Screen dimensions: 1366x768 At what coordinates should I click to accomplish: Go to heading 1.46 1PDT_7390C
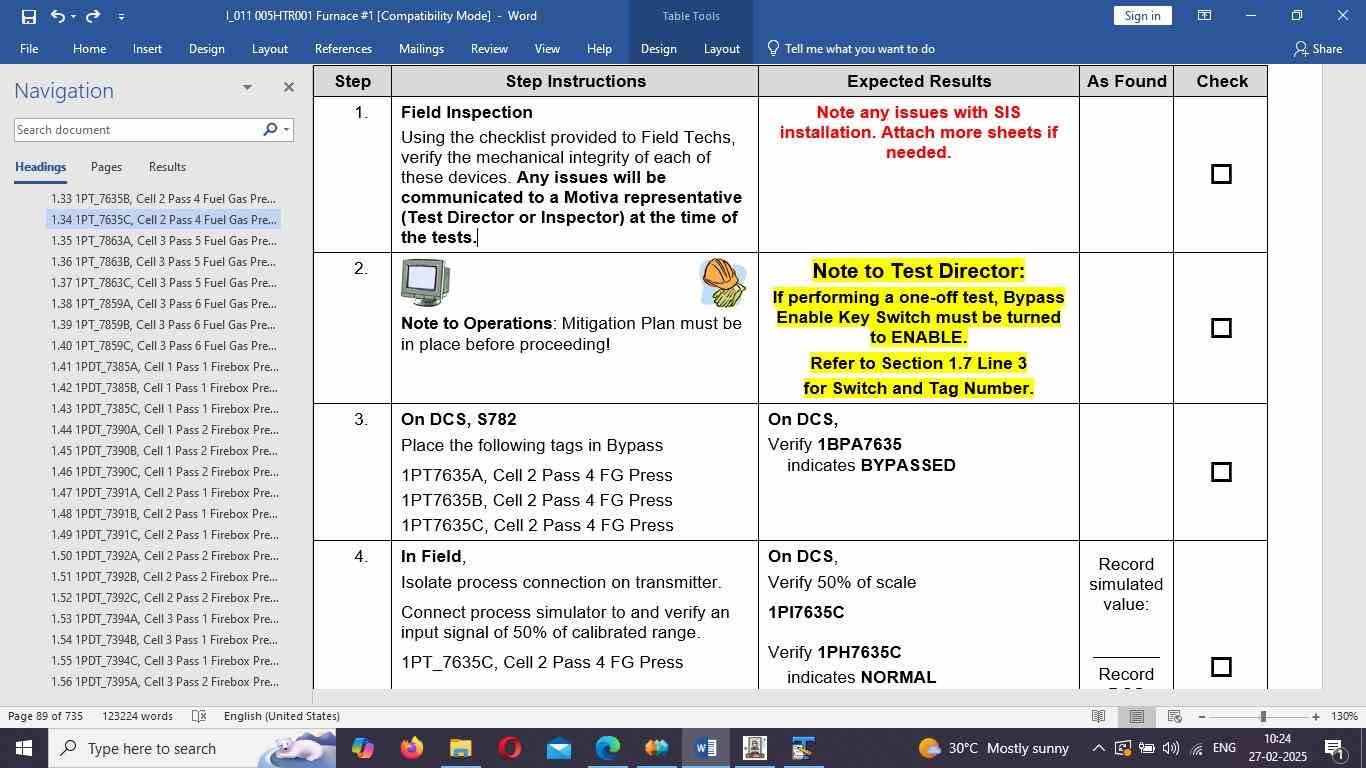[x=164, y=472]
